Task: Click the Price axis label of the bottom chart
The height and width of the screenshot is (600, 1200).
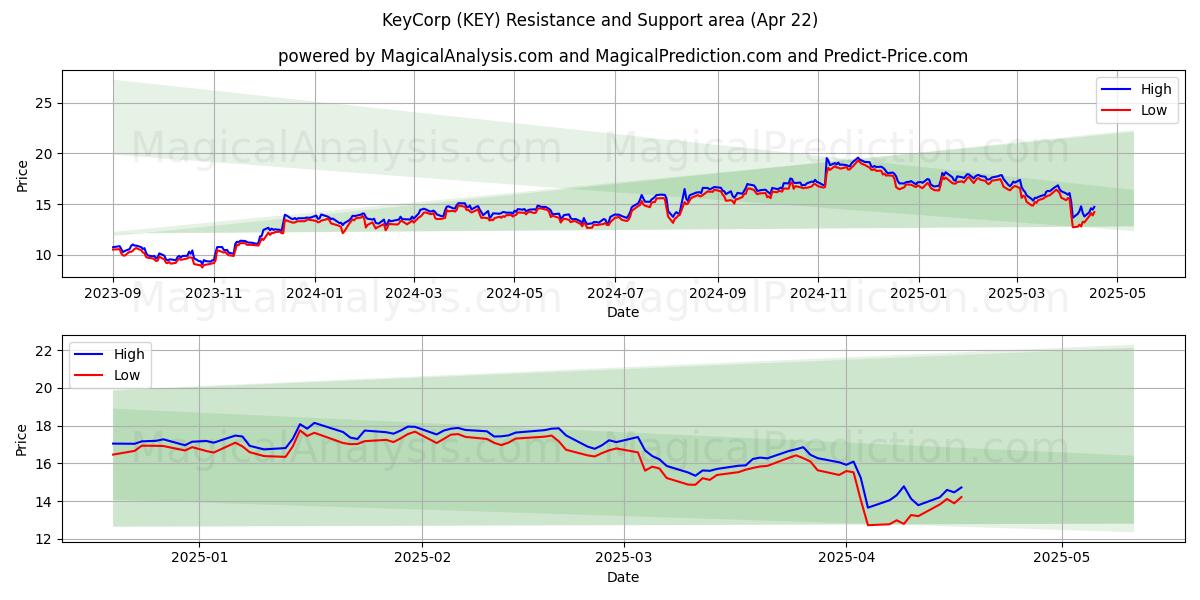Action: click(x=22, y=439)
